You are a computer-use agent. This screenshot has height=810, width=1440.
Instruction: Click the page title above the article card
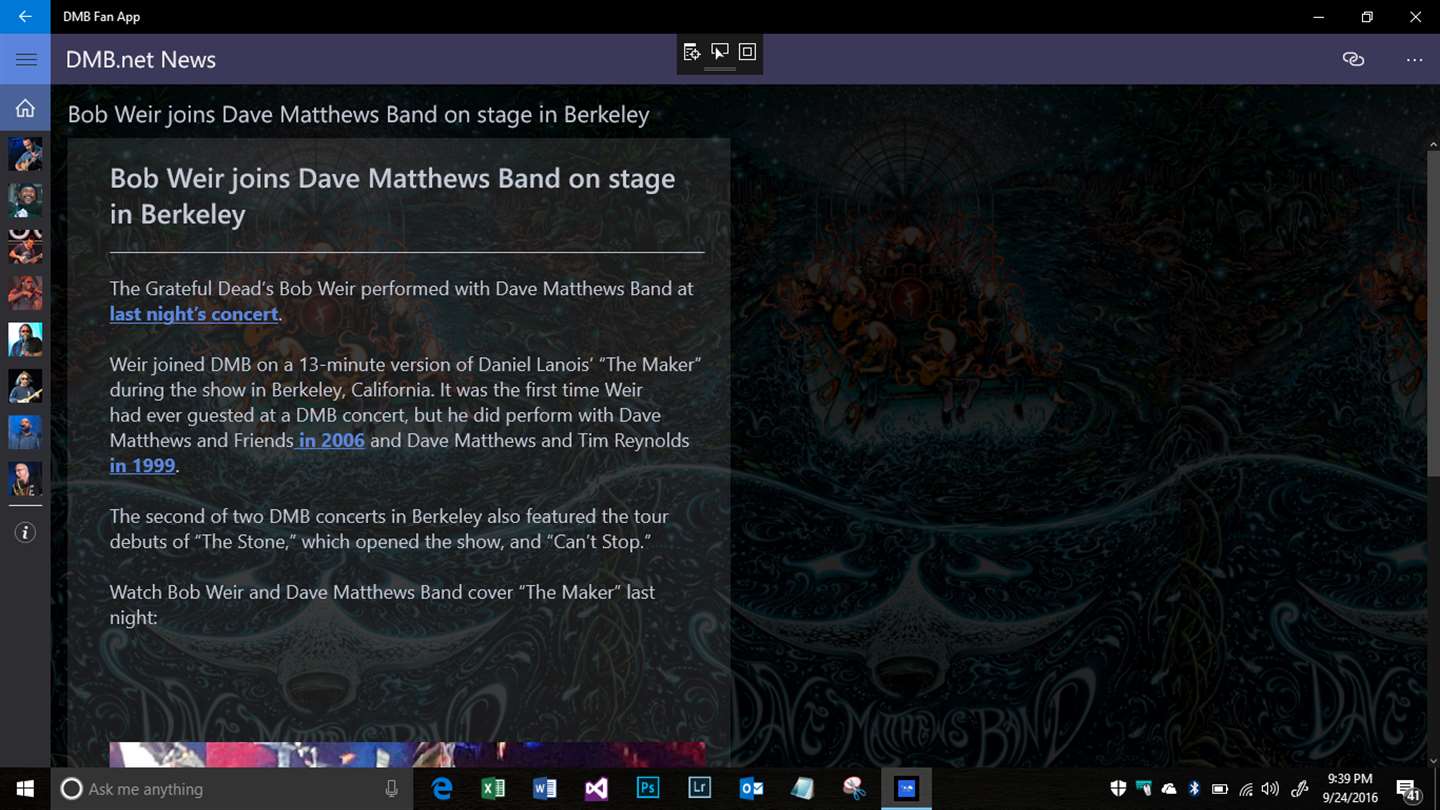358,114
